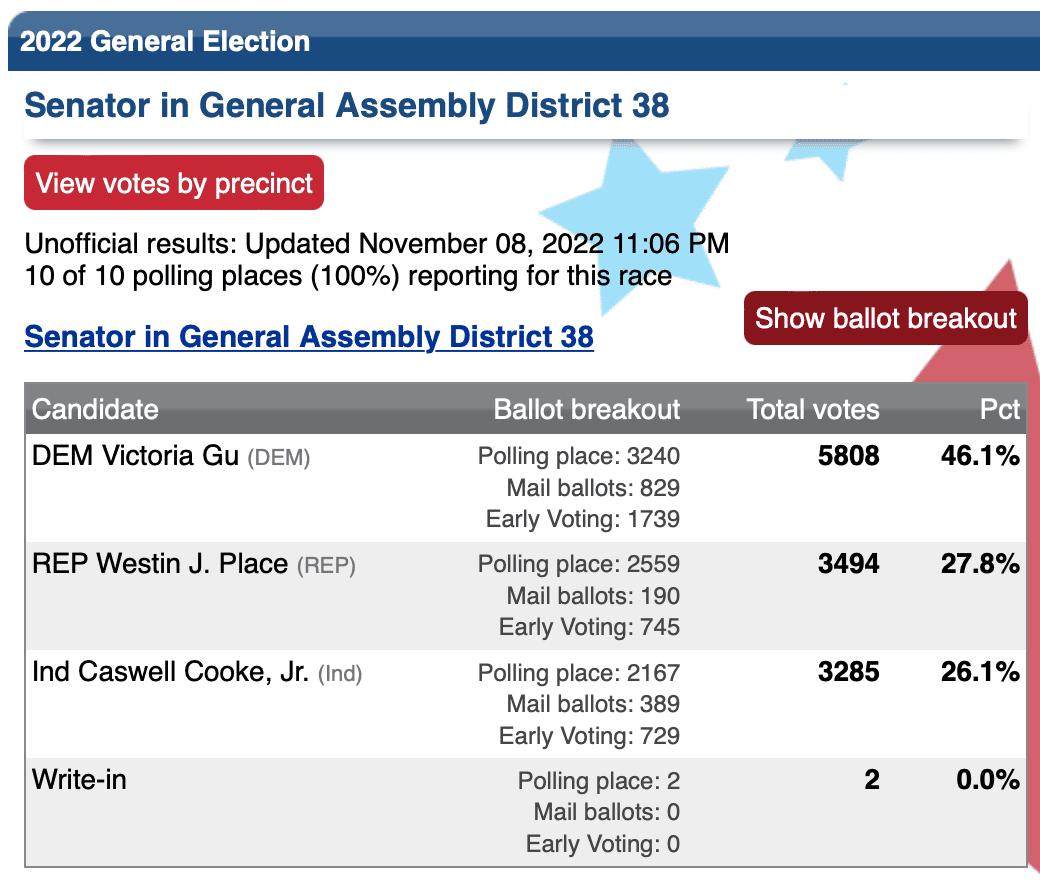Select the 2022 General Election header bar

tap(524, 41)
